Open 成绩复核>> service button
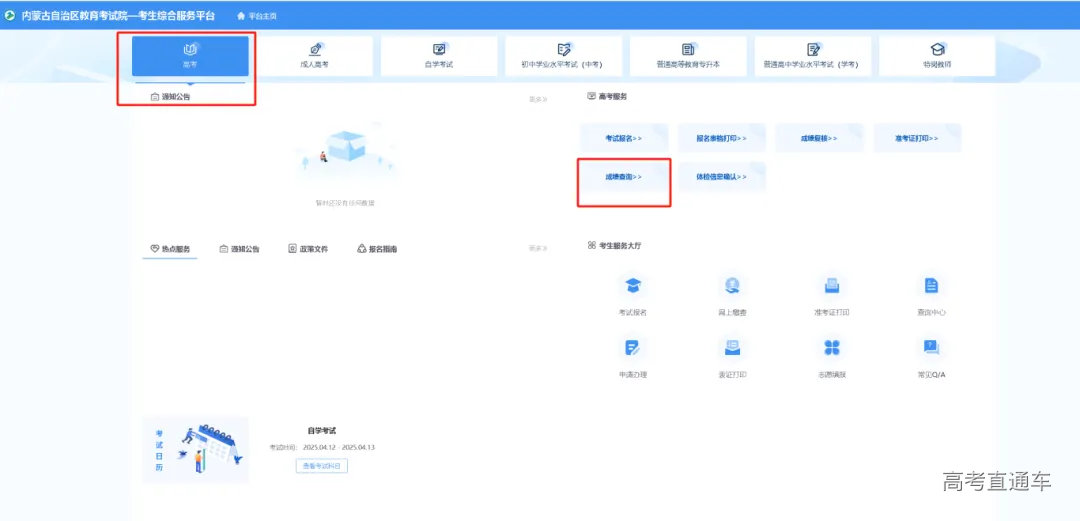 point(820,138)
